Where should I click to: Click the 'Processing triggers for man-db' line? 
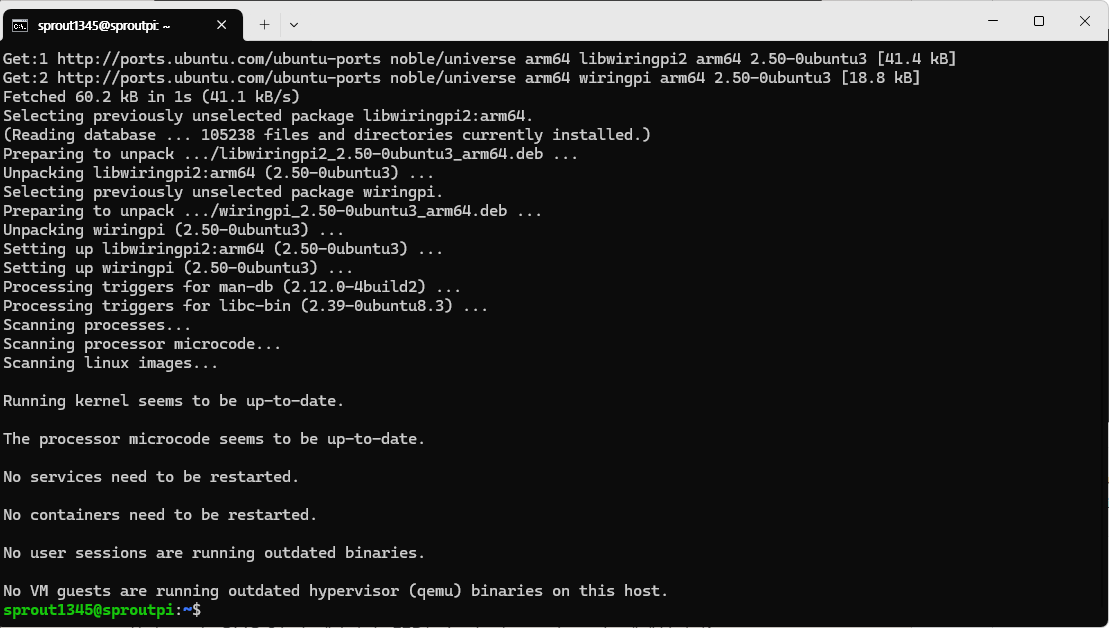click(x=230, y=286)
